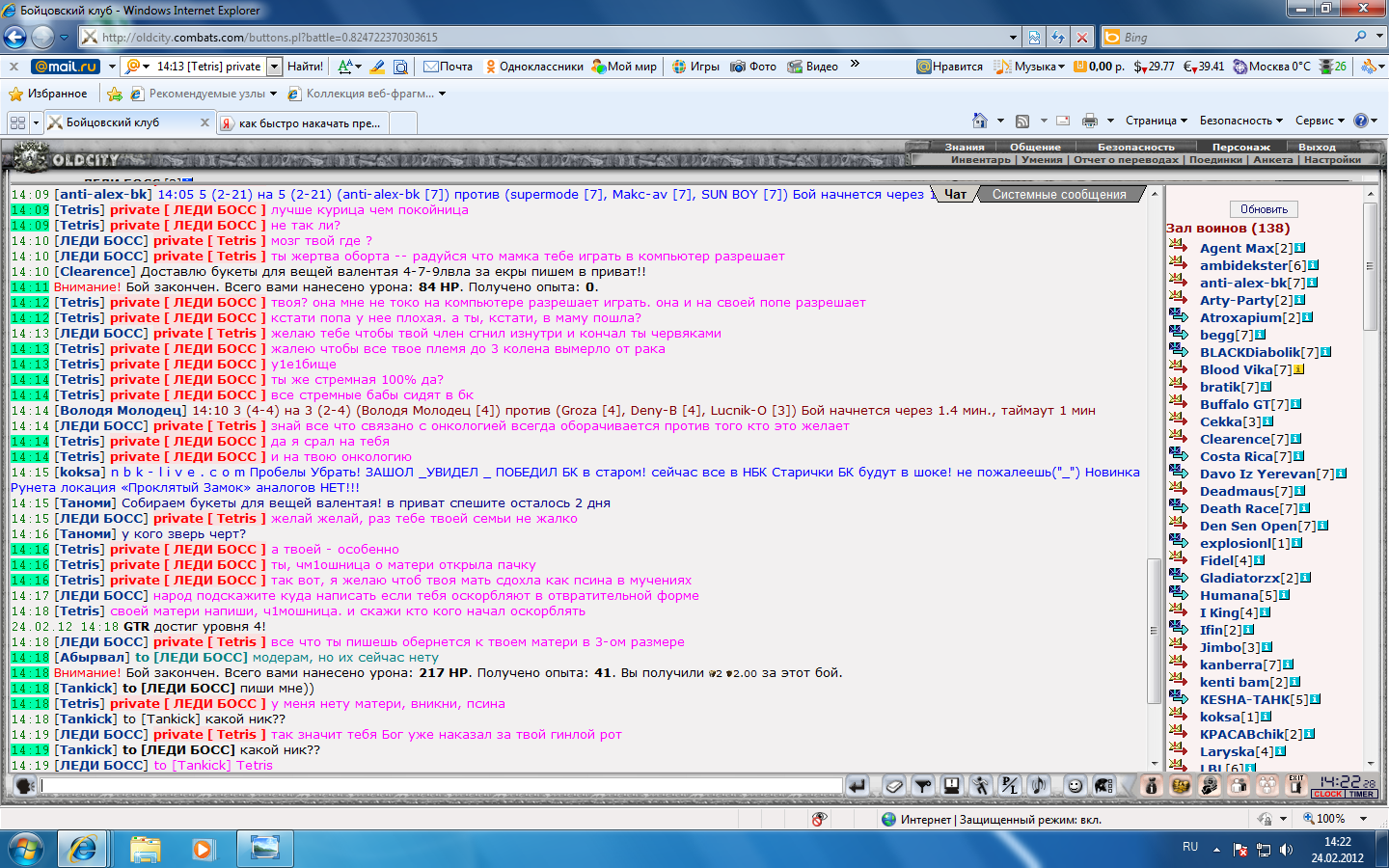Open the Общение game menu
Screen dimensions: 1389x868
(x=1035, y=147)
